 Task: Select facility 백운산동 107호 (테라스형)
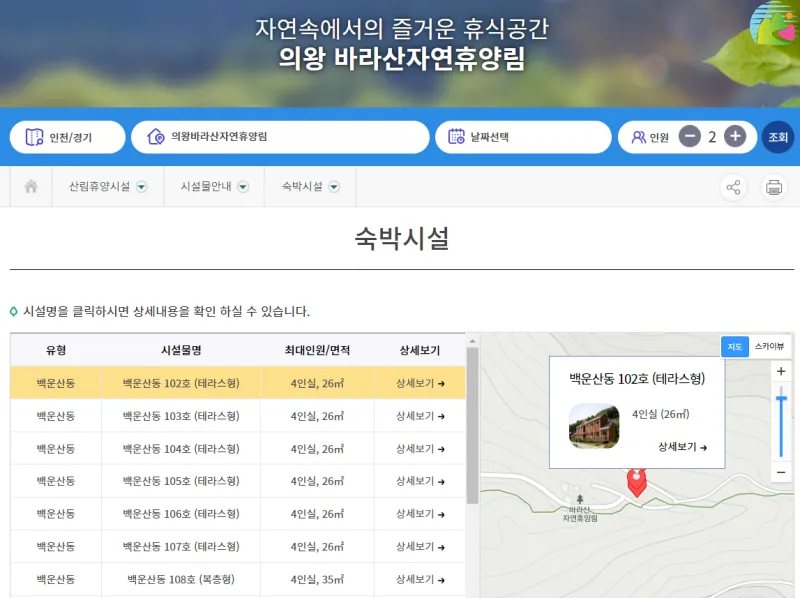tap(181, 547)
